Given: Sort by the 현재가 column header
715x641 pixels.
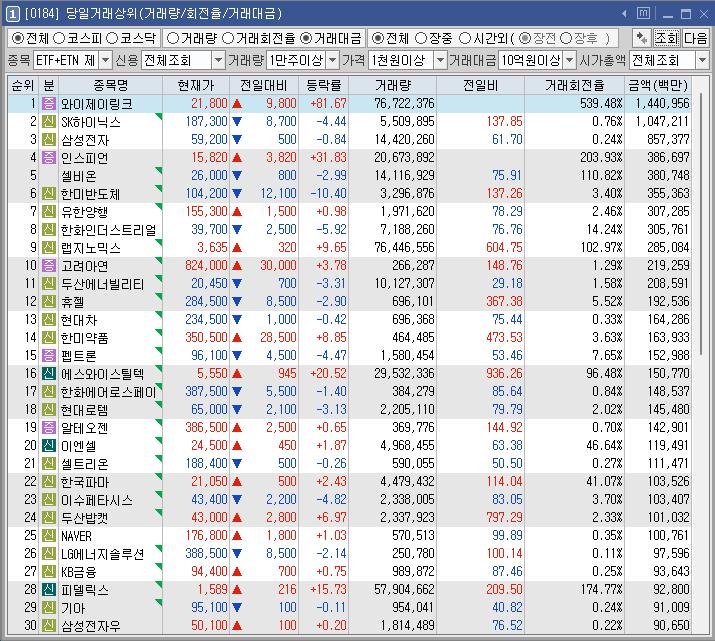Looking at the screenshot, I should [196, 85].
